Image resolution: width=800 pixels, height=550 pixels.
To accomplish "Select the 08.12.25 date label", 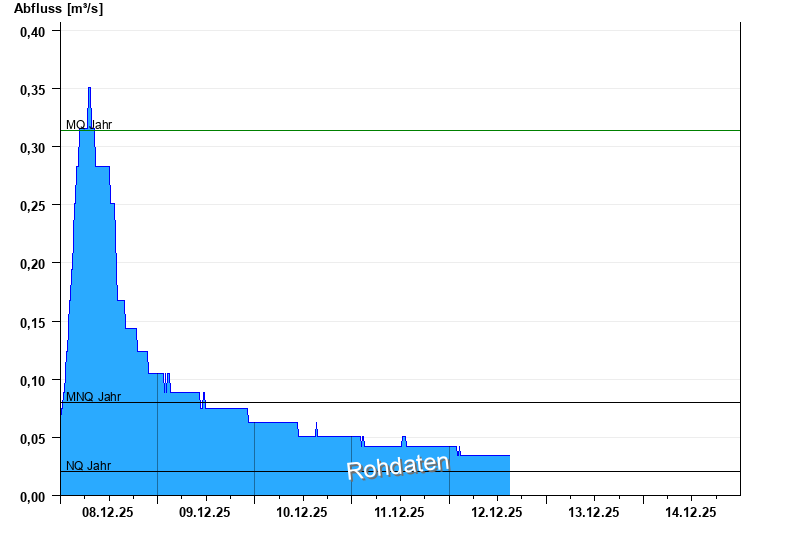I will 108,512.
